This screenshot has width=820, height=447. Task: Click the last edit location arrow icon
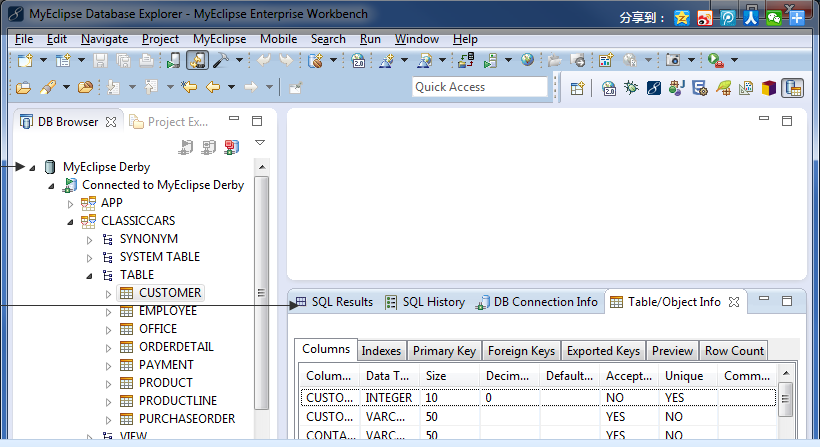coord(189,87)
